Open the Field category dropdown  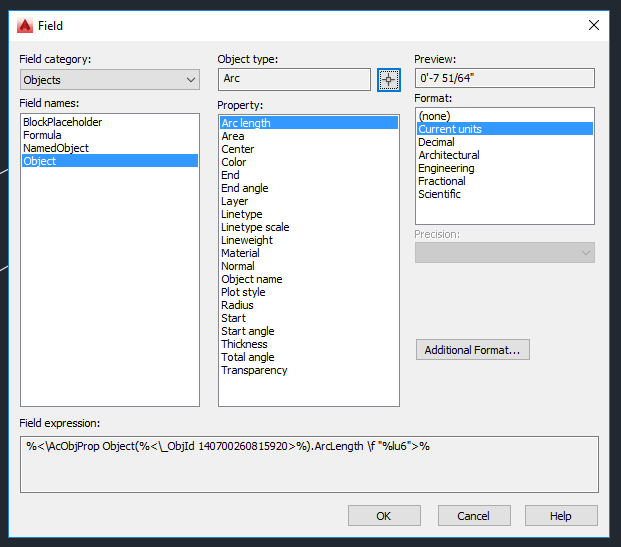pos(109,80)
